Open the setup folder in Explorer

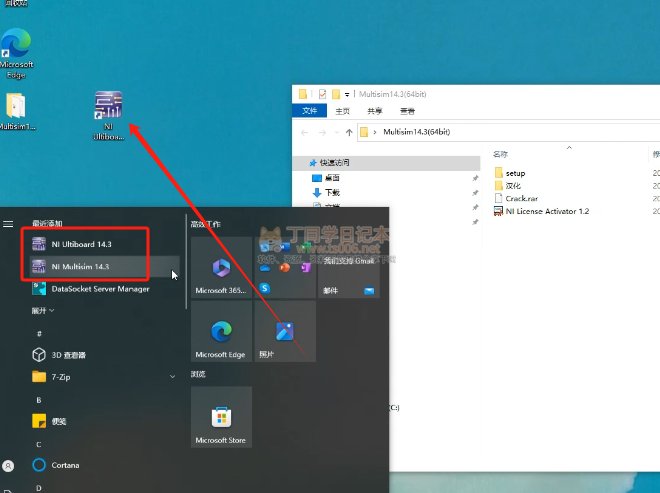(x=510, y=173)
